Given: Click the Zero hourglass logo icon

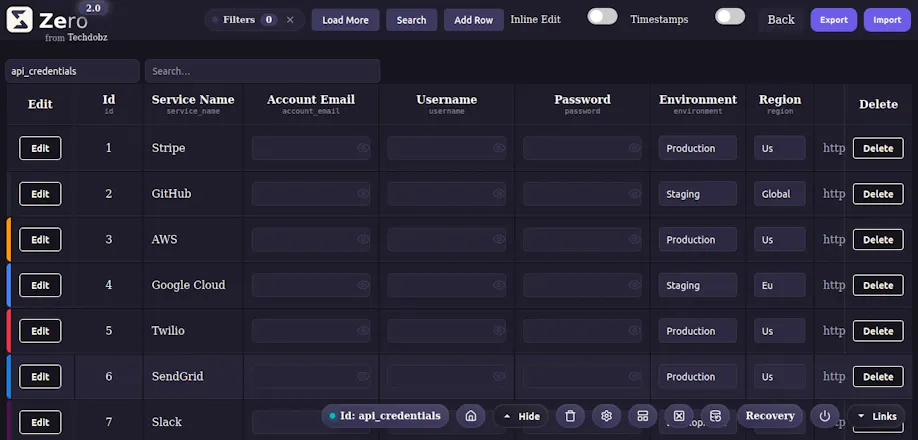Looking at the screenshot, I should click(x=20, y=19).
